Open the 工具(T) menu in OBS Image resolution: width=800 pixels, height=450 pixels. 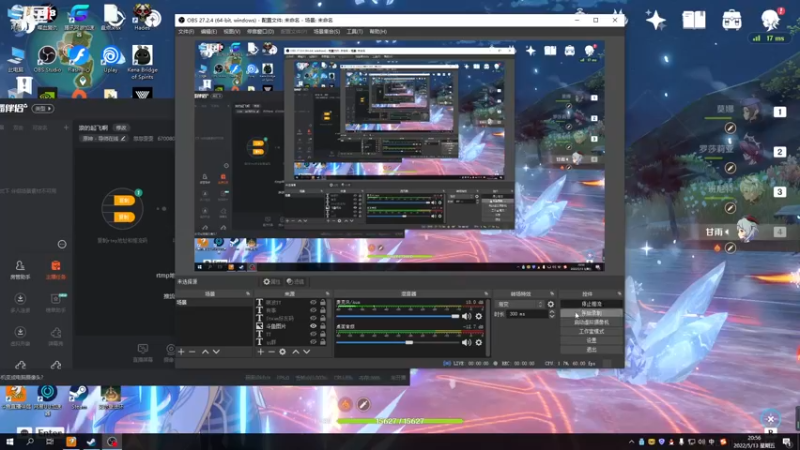click(355, 32)
